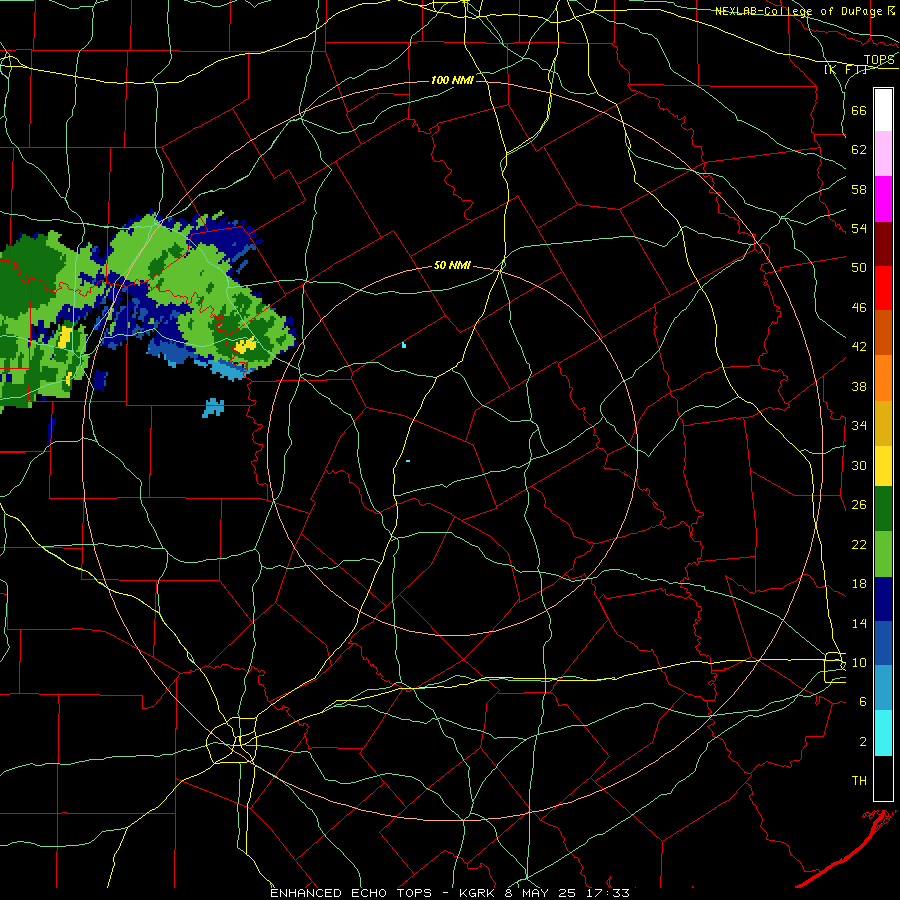Click the magenta legend swatch
This screenshot has height=900, width=900.
[x=883, y=199]
